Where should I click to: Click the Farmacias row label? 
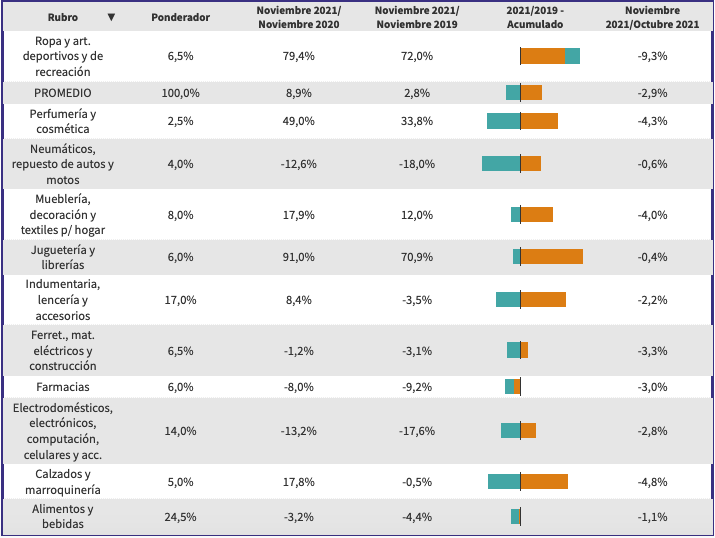tap(63, 386)
